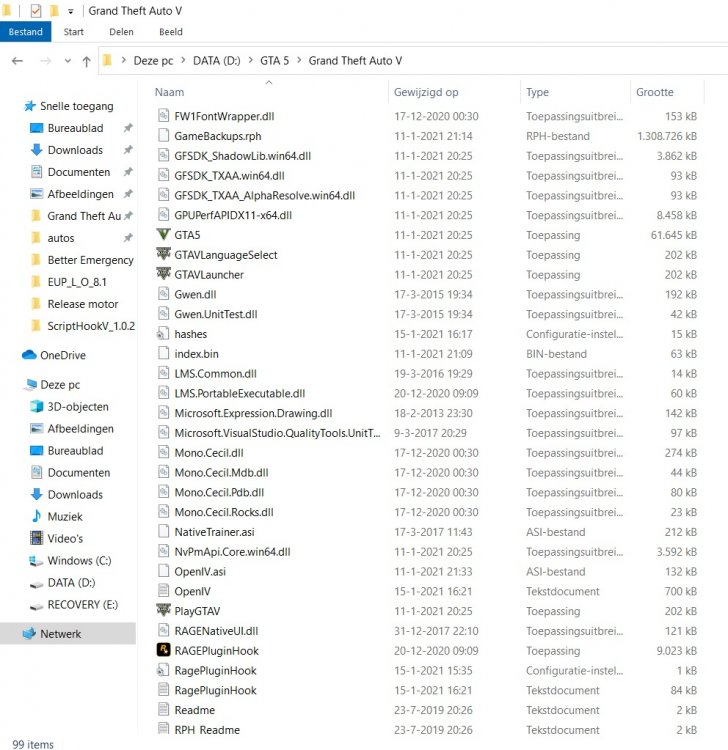Screen dimensions: 728x750
Task: Click the new folder icon in title bar
Action: click(x=54, y=11)
